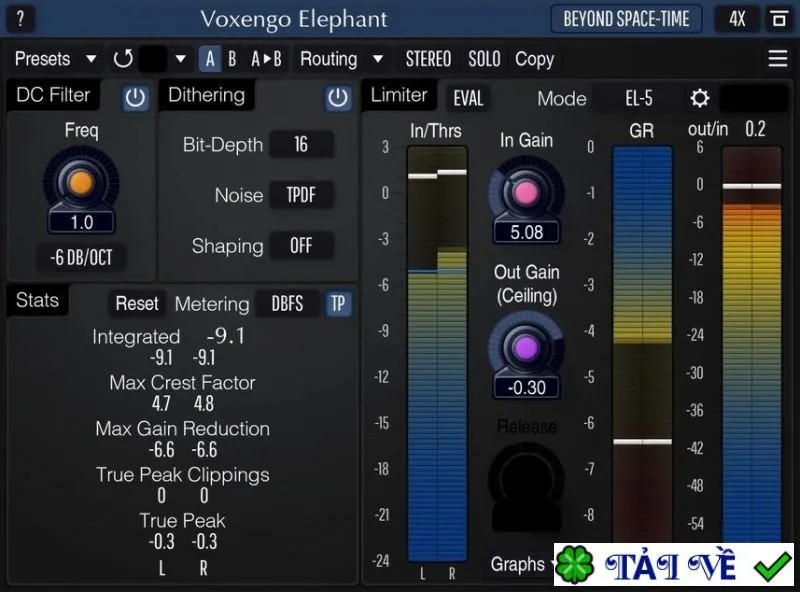Click the black box right of gear
This screenshot has width=800, height=592.
click(752, 98)
